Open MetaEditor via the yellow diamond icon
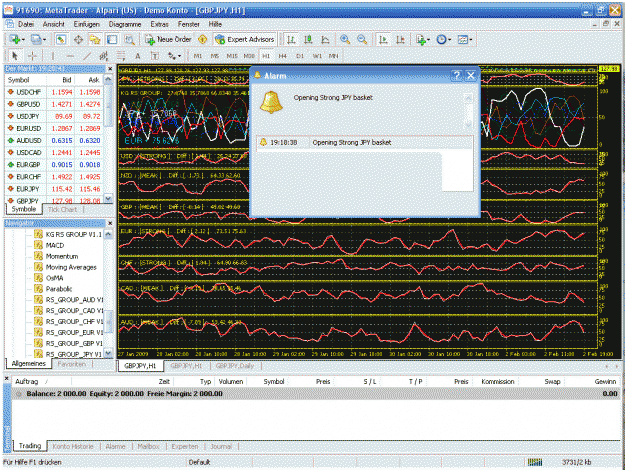Viewport: 625px width, 470px height. click(x=202, y=39)
